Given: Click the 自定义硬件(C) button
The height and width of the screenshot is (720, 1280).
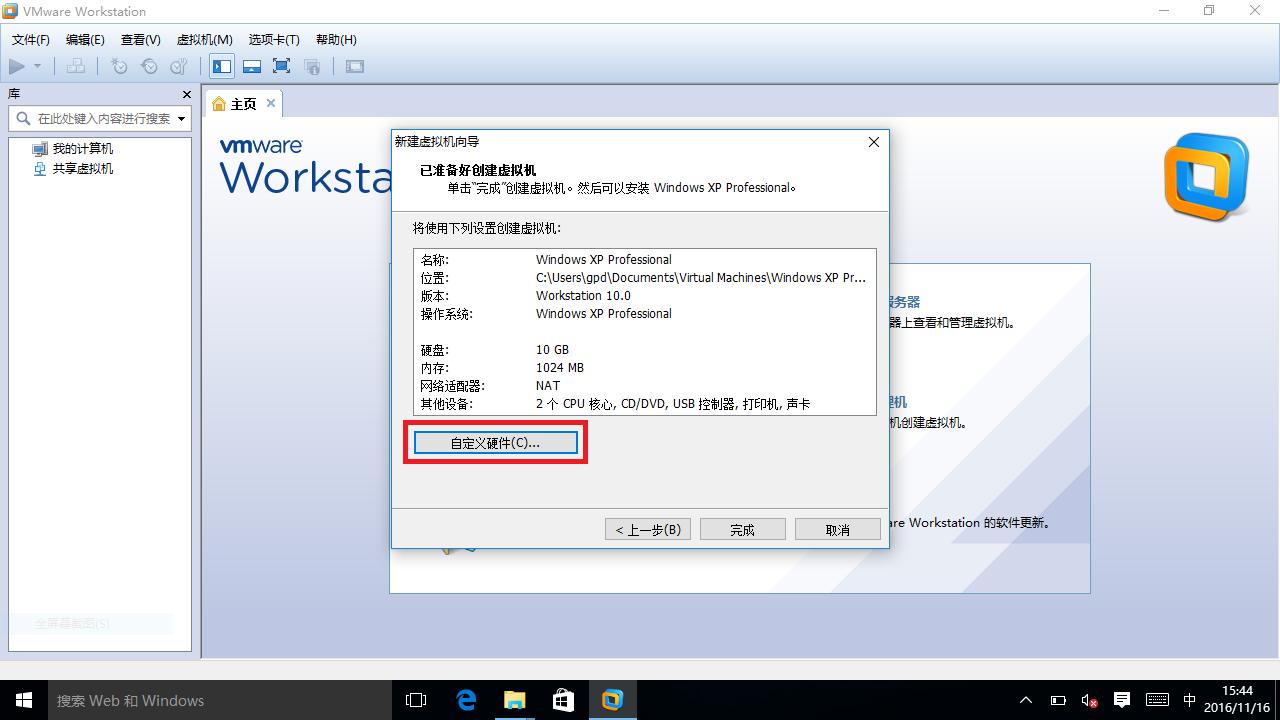Looking at the screenshot, I should coord(495,443).
